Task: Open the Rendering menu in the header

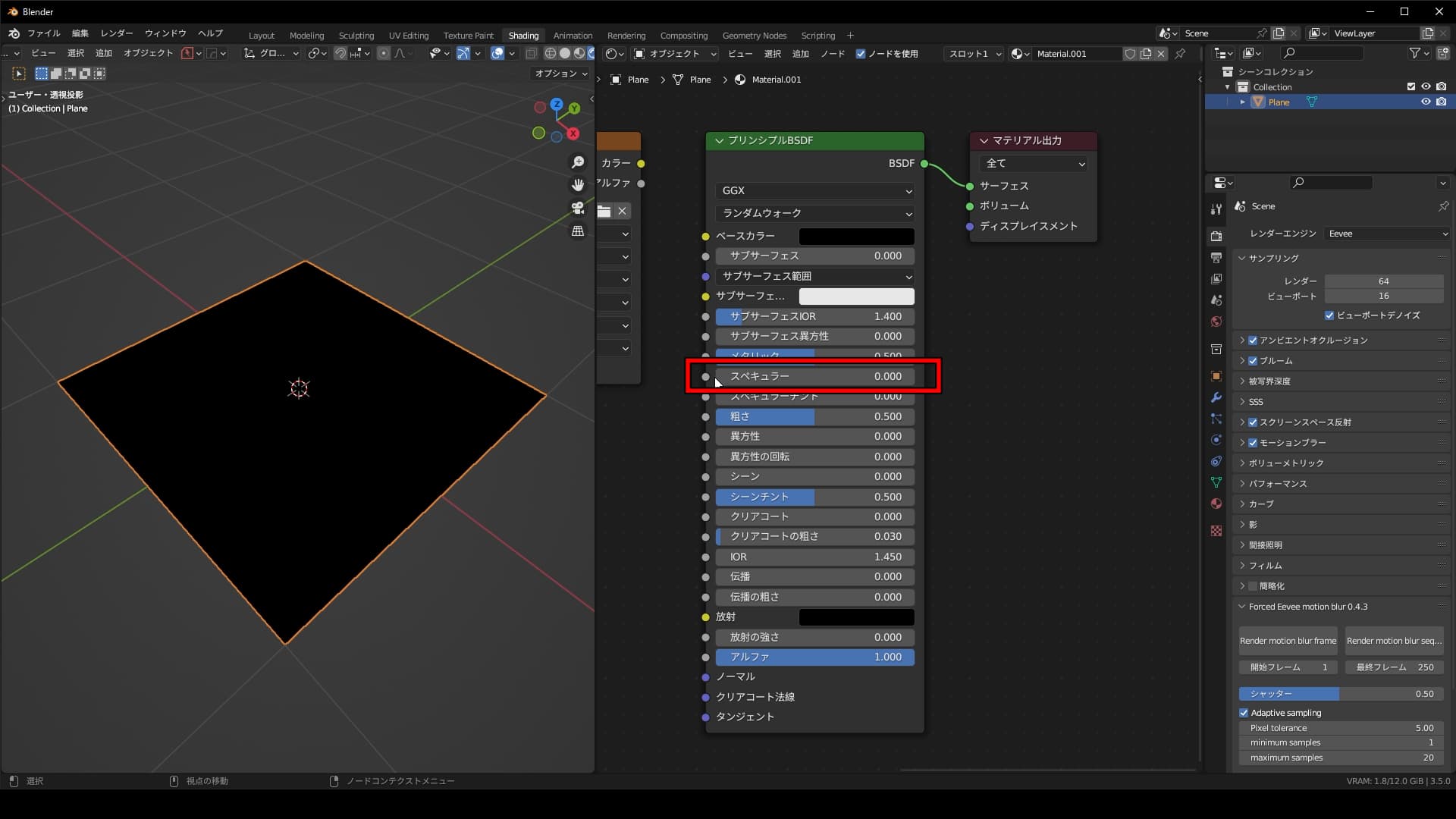Action: (626, 35)
